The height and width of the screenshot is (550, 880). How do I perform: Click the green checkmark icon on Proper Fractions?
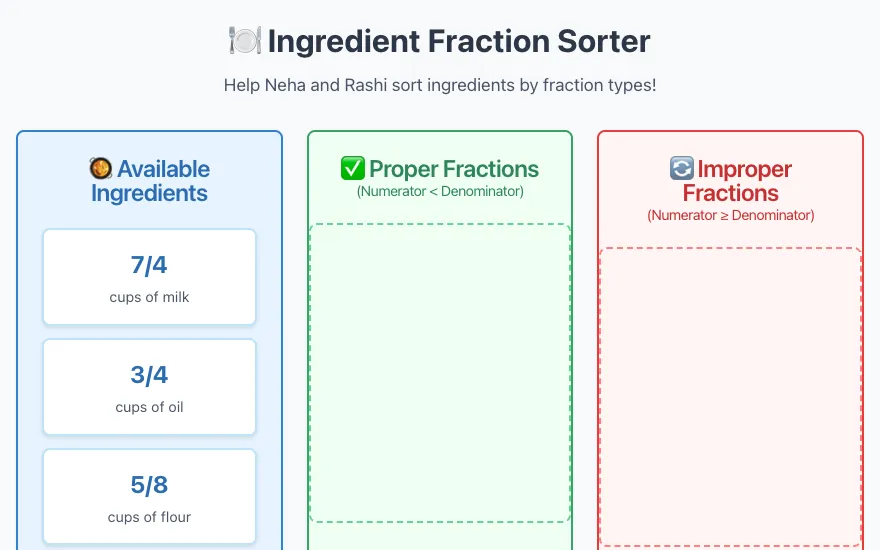(352, 168)
